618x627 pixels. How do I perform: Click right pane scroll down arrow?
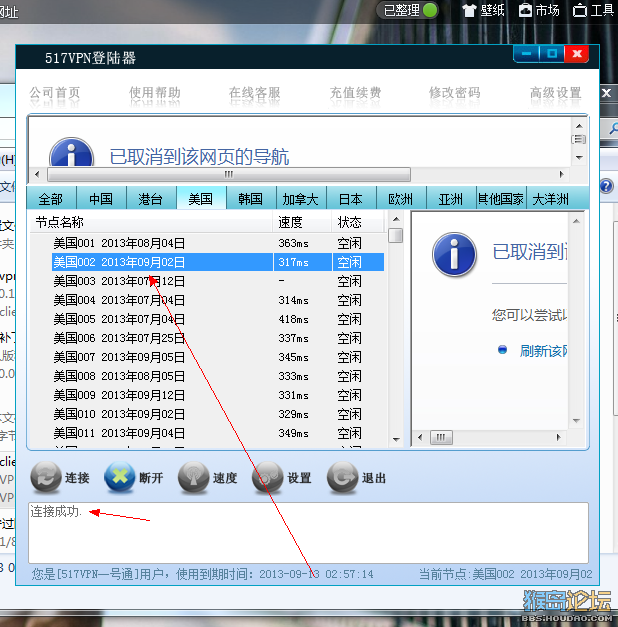(x=576, y=421)
